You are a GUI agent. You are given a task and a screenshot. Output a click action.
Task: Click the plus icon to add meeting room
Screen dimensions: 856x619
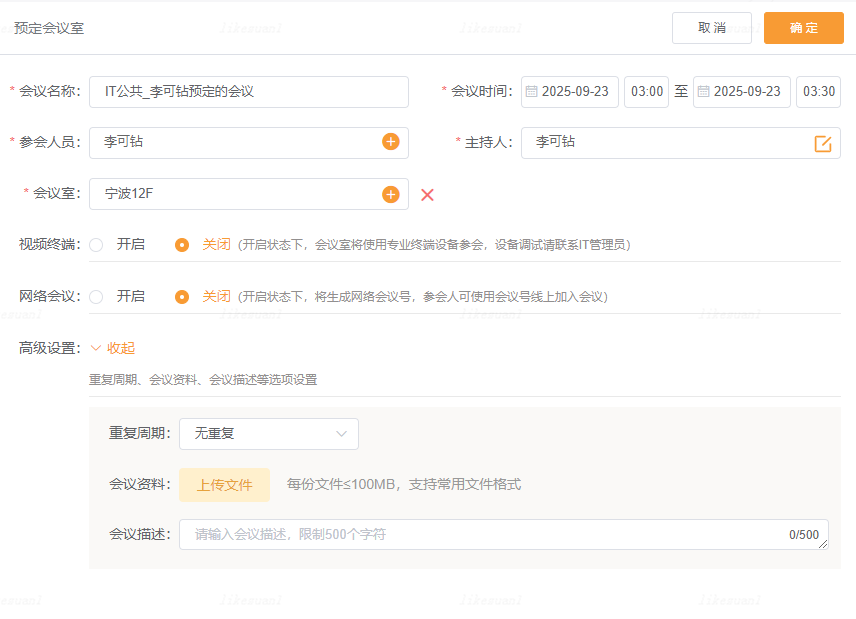pos(390,194)
